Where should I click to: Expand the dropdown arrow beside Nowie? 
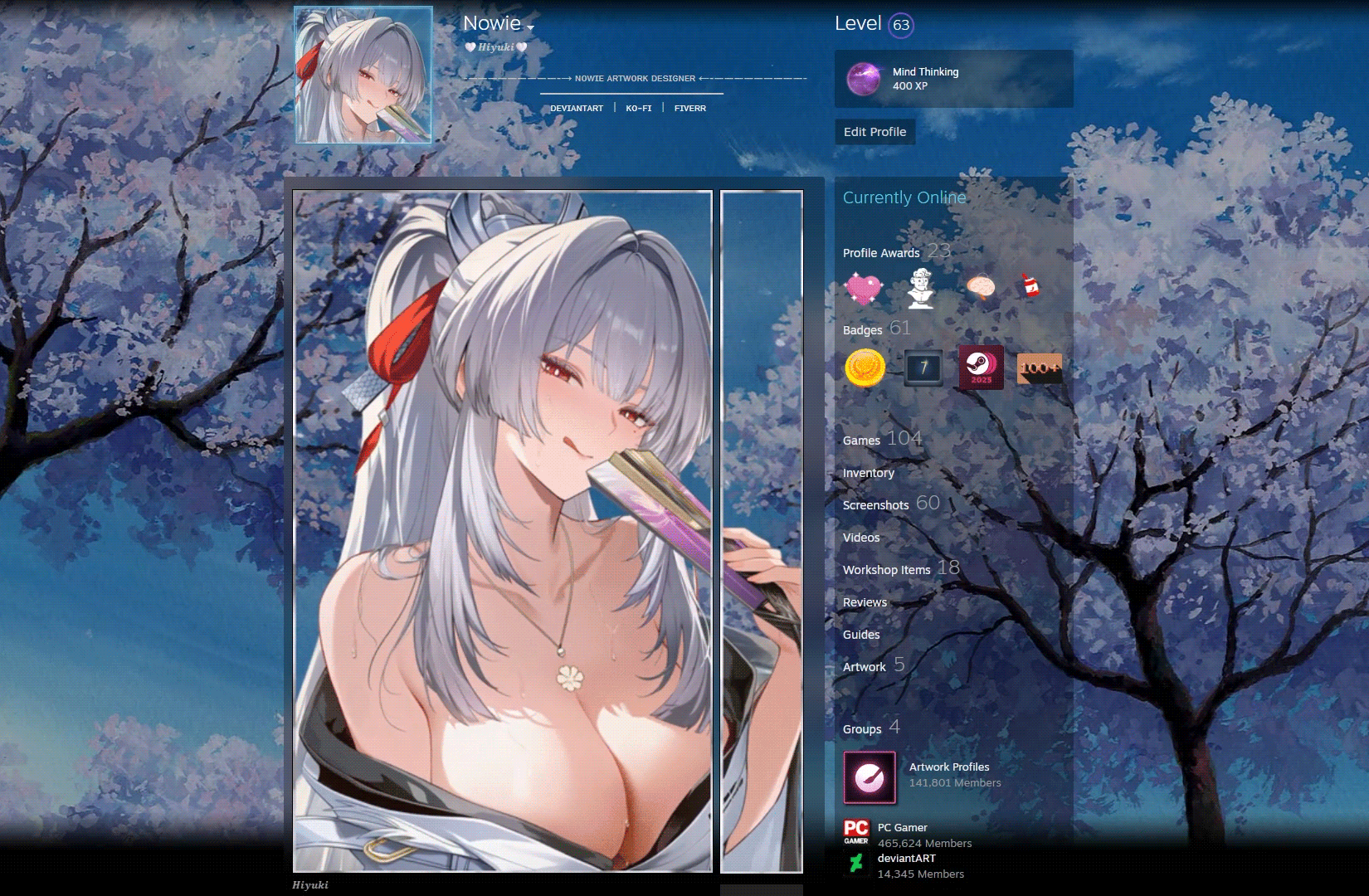(x=530, y=27)
